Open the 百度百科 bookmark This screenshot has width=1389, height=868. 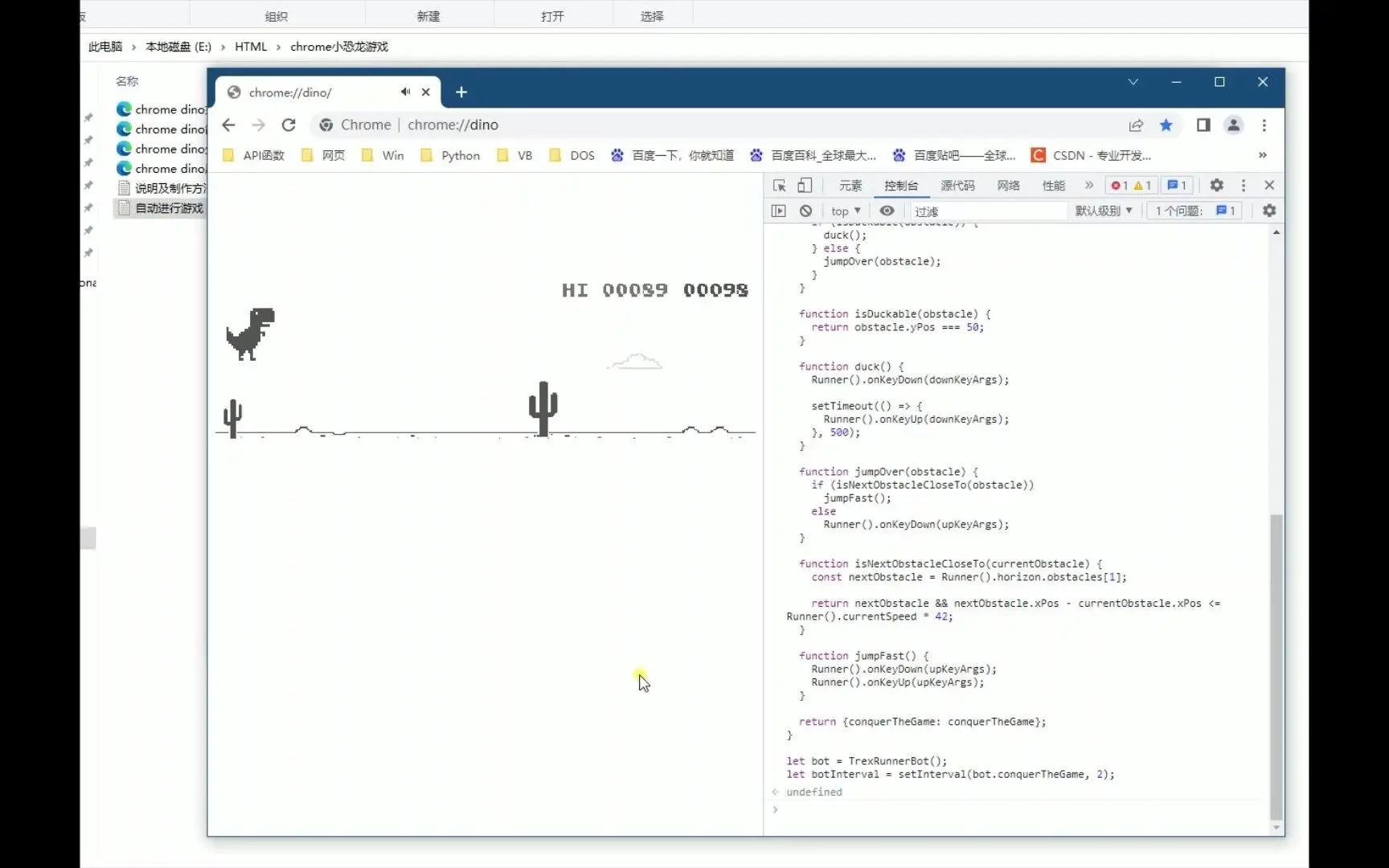pos(813,155)
